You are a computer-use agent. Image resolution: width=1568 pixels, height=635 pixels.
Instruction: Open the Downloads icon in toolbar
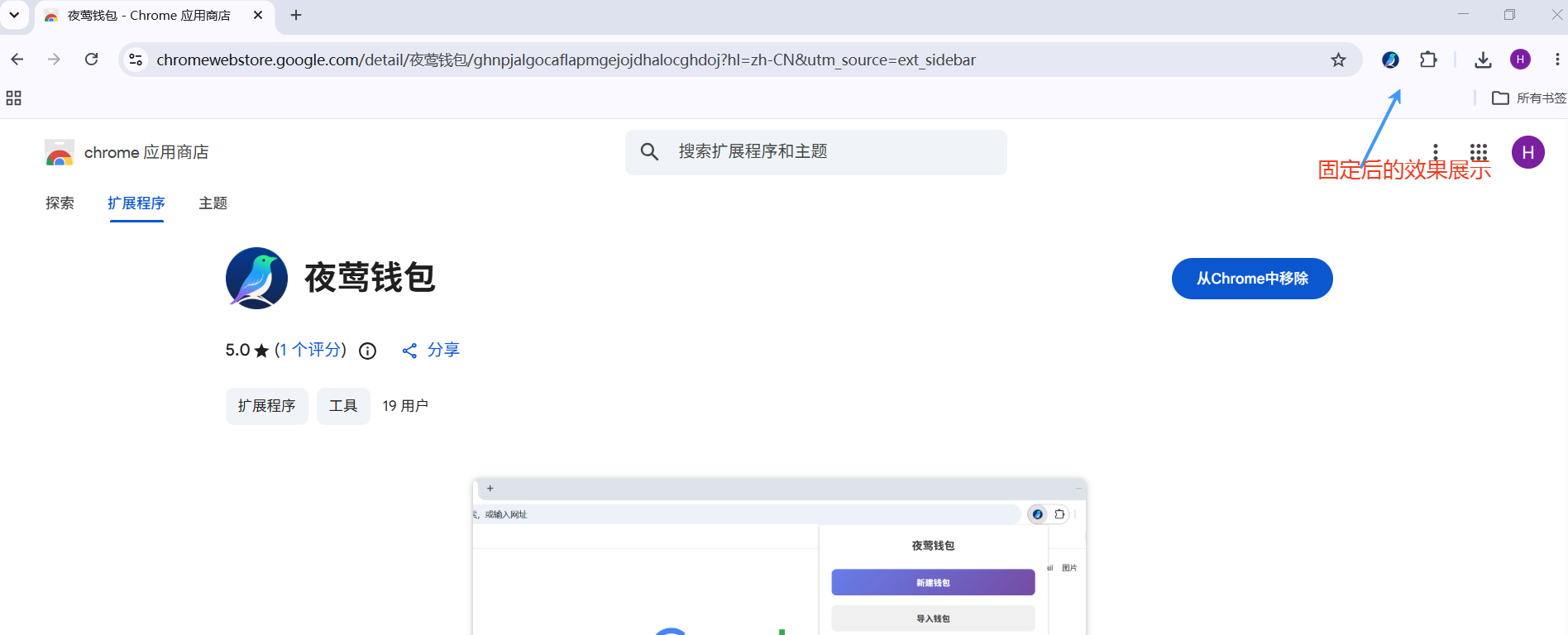[1483, 60]
